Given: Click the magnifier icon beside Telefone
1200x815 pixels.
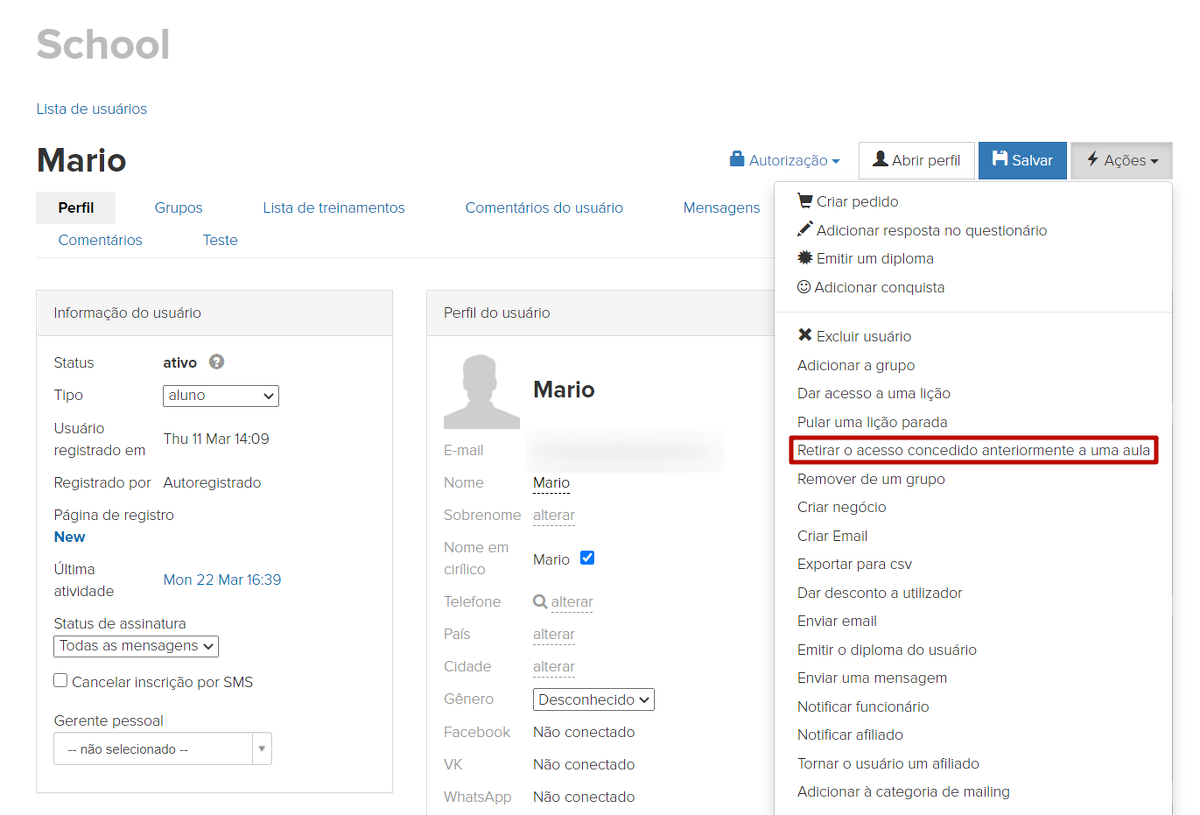Looking at the screenshot, I should click(x=540, y=602).
